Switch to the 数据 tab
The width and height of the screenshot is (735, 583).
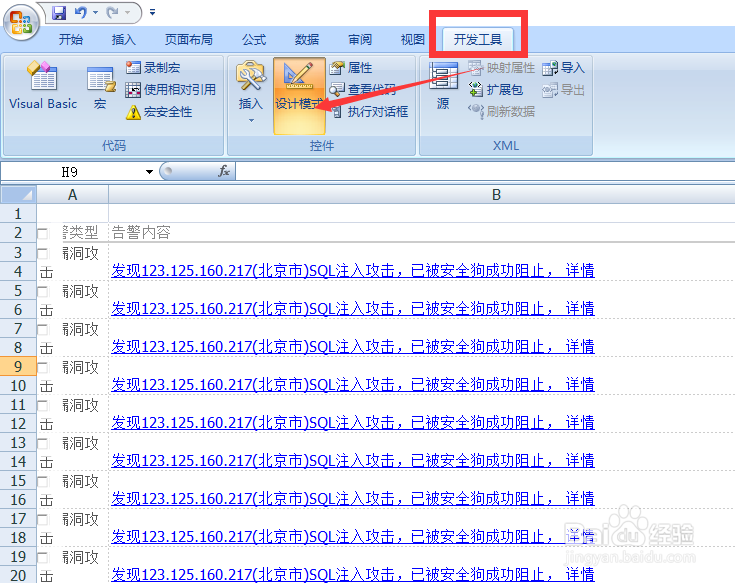(307, 39)
